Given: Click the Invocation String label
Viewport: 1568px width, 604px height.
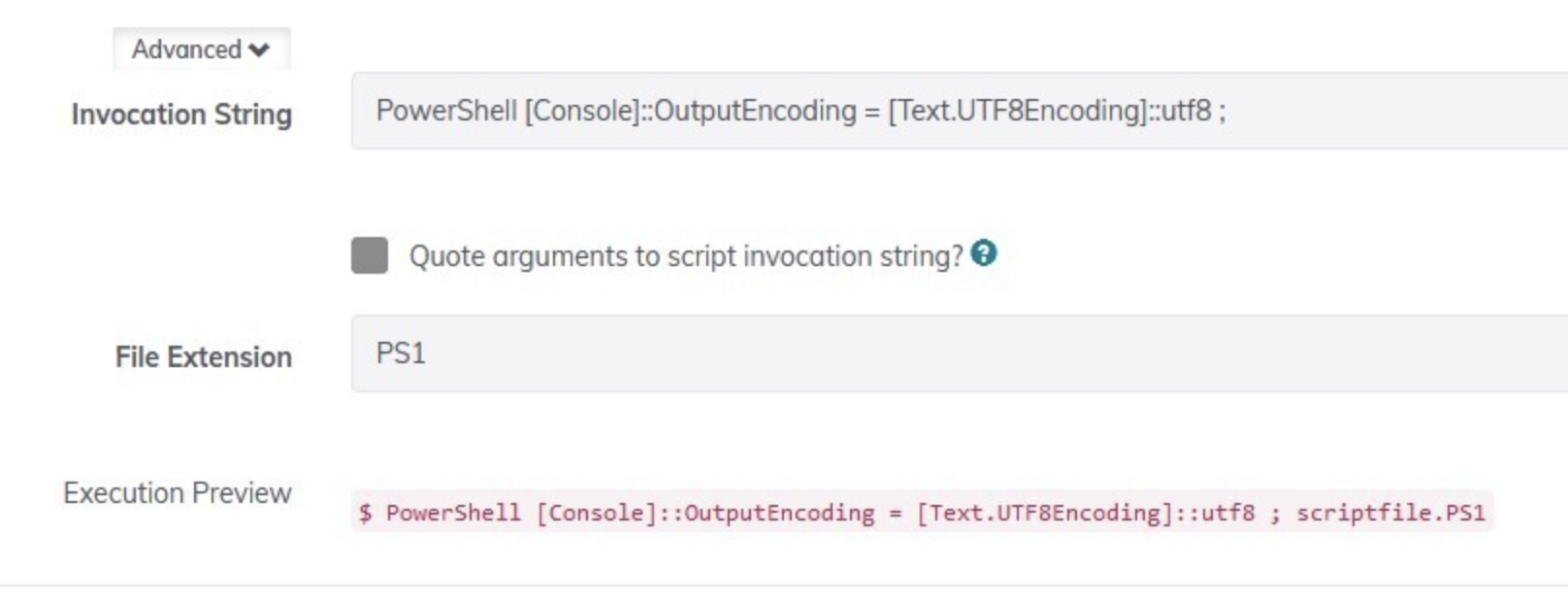Looking at the screenshot, I should pos(181,115).
